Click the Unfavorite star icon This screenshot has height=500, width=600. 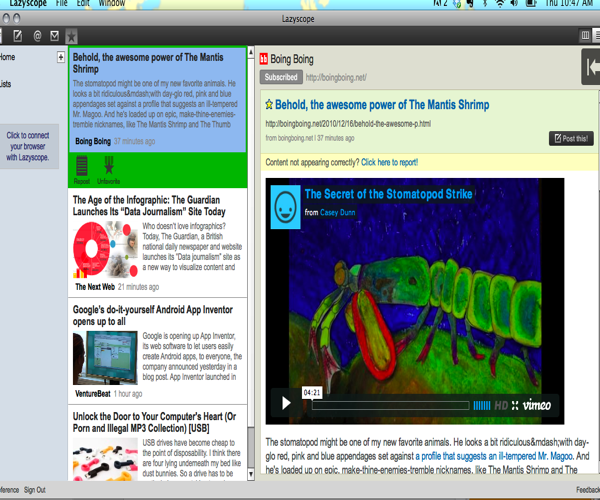pyautogui.click(x=109, y=170)
